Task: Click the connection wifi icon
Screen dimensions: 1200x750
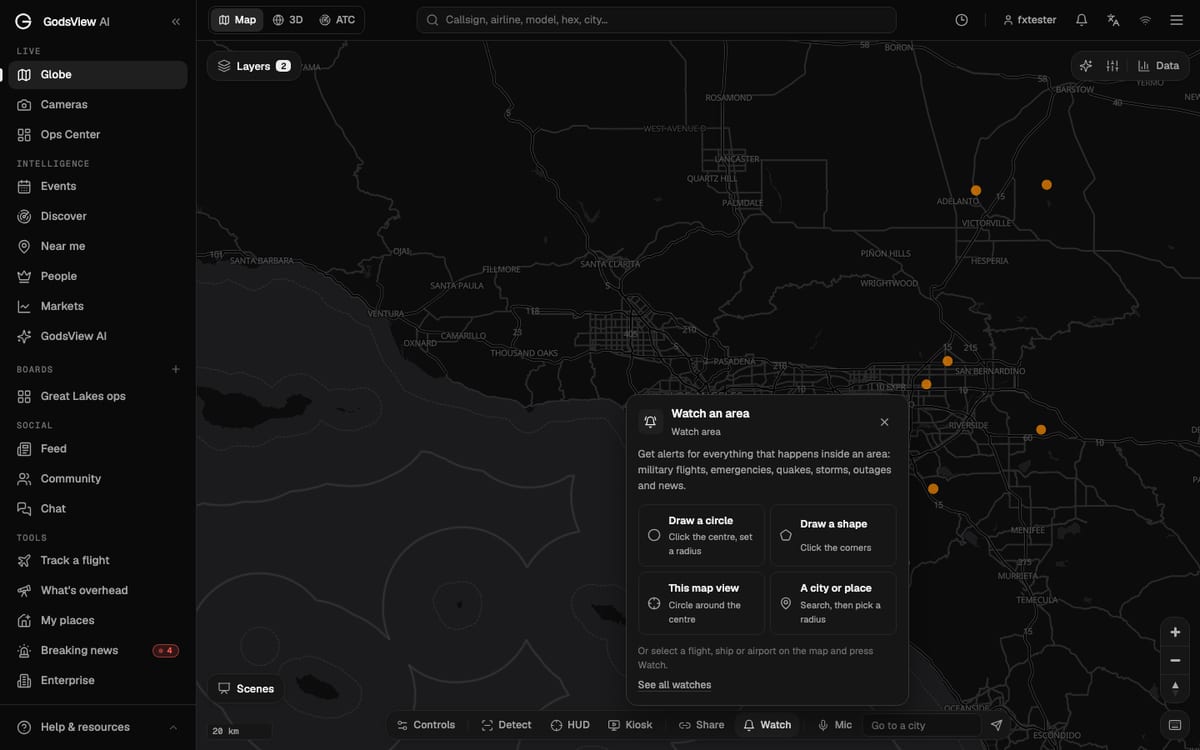Action: (1145, 20)
